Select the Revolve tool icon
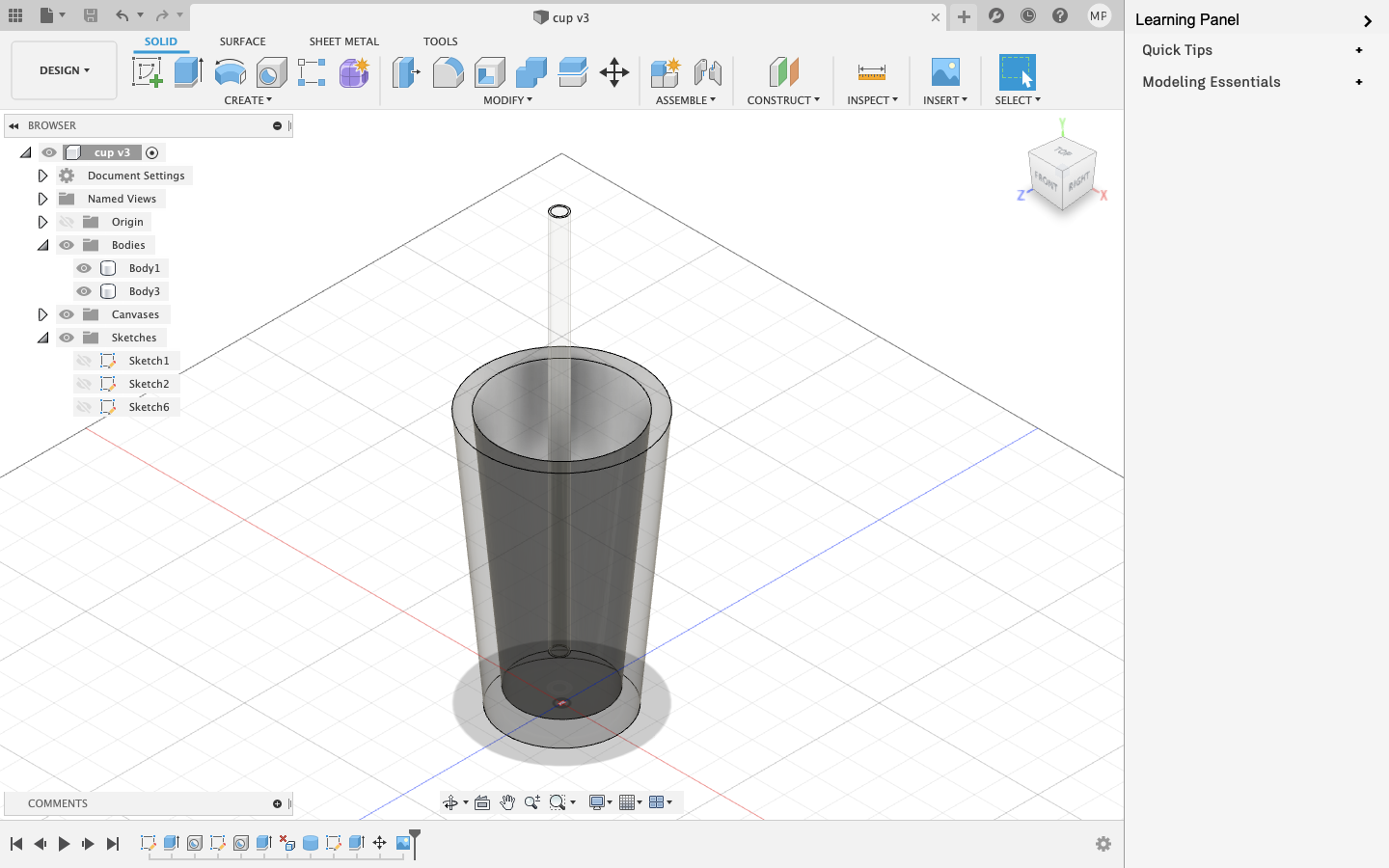 click(230, 72)
